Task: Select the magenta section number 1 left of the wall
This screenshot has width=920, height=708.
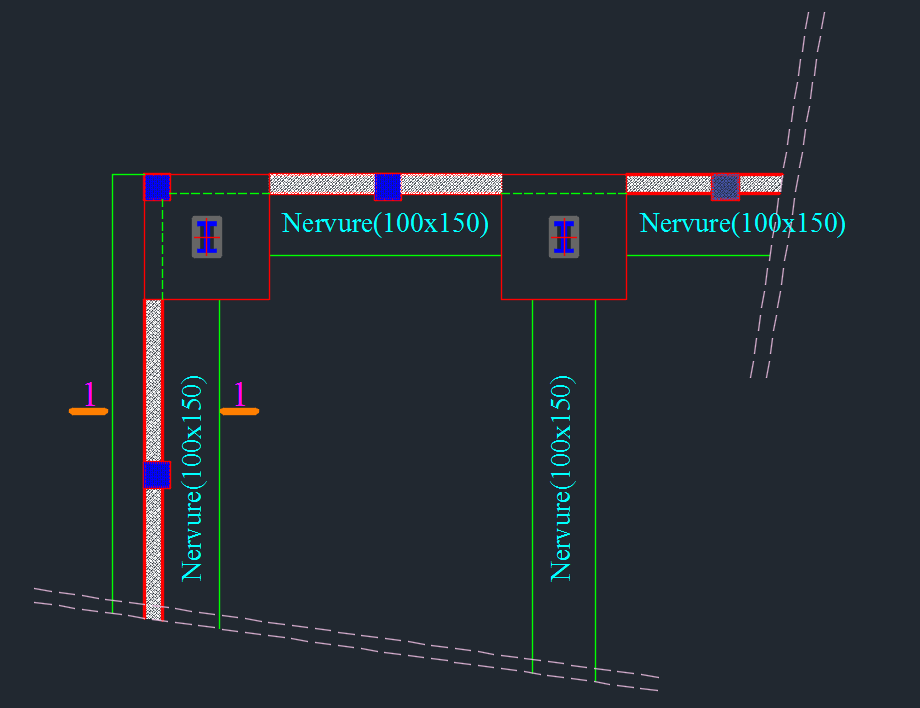Action: pyautogui.click(x=89, y=394)
